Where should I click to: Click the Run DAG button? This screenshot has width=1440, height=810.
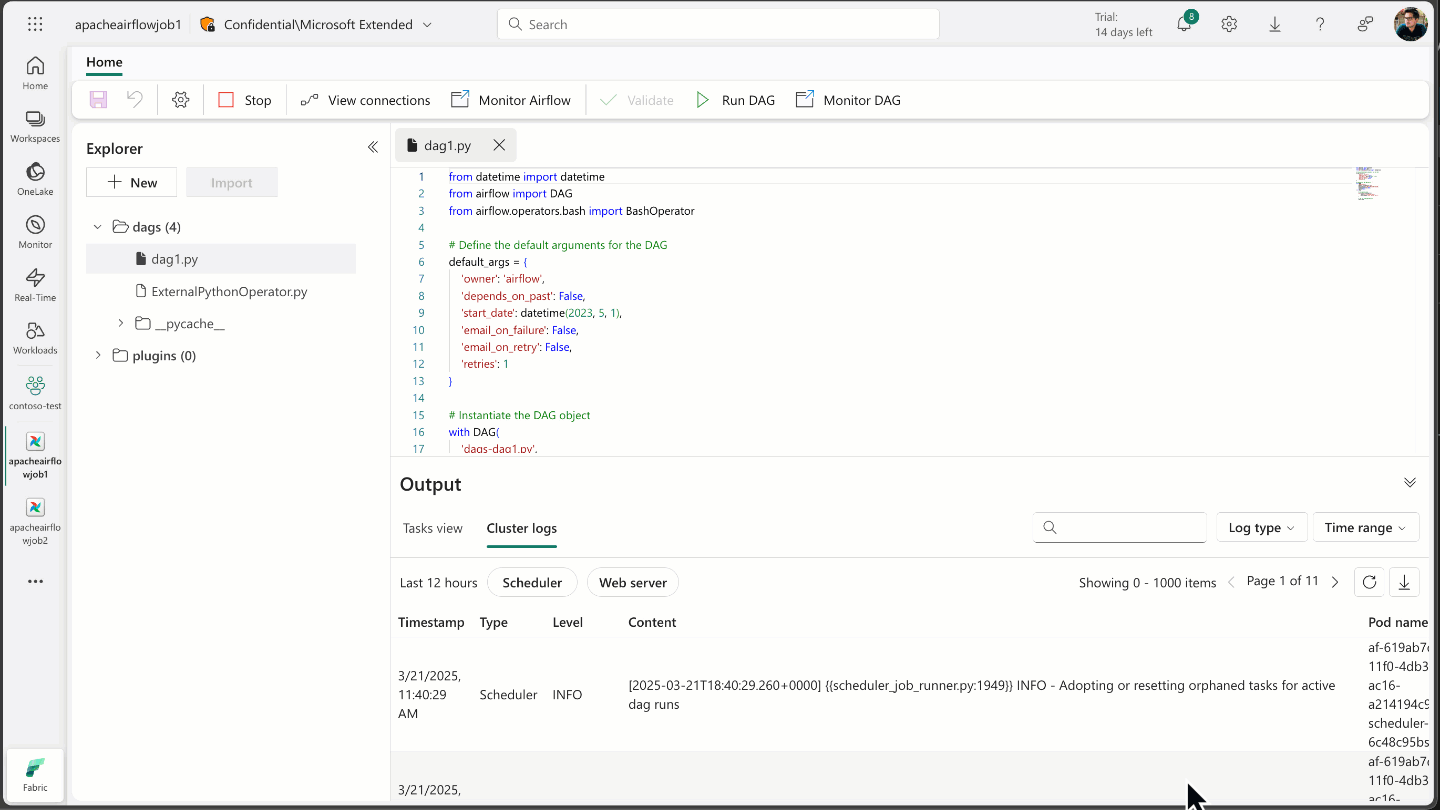pyautogui.click(x=735, y=100)
